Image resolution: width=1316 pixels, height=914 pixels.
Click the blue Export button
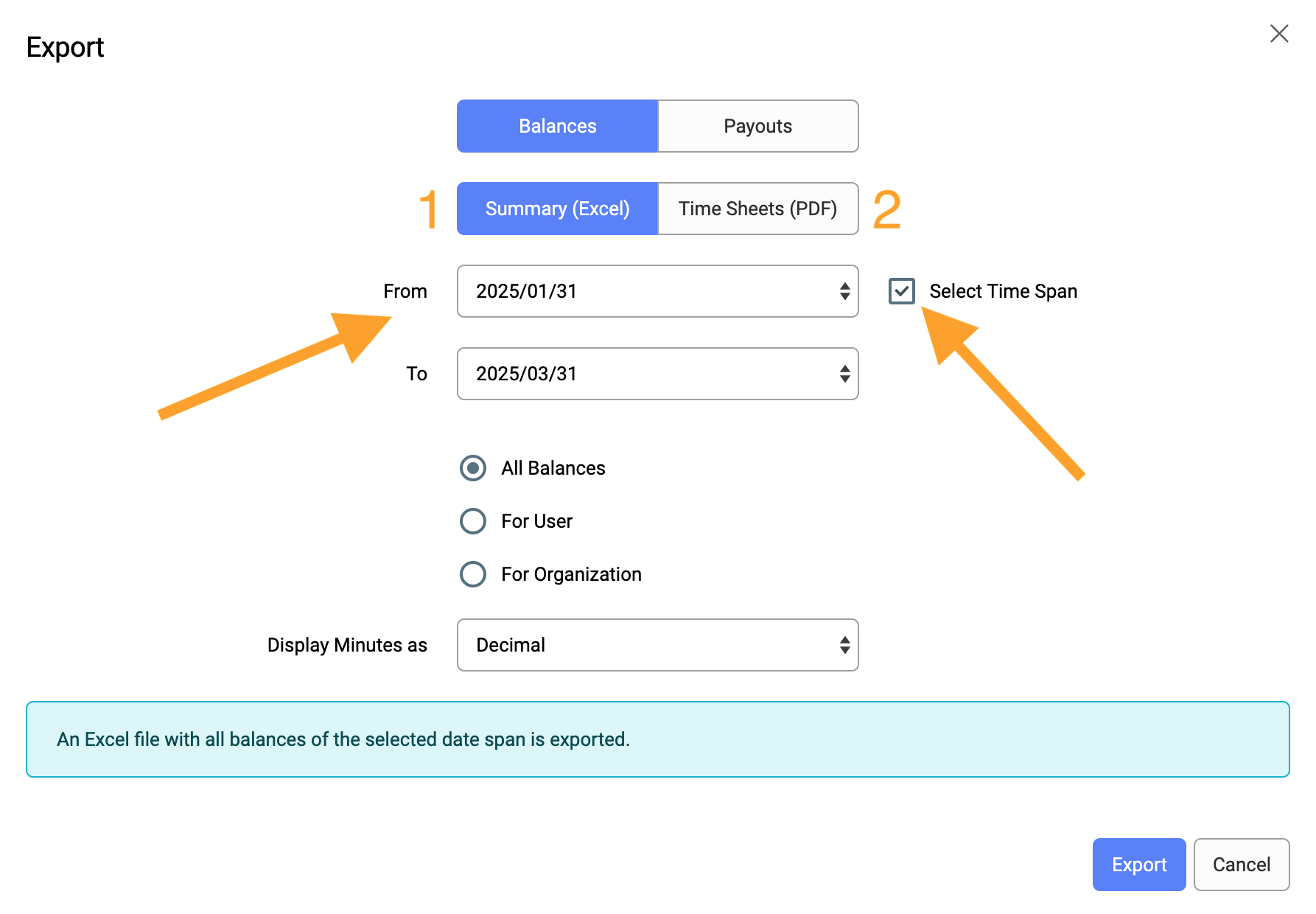coord(1139,865)
